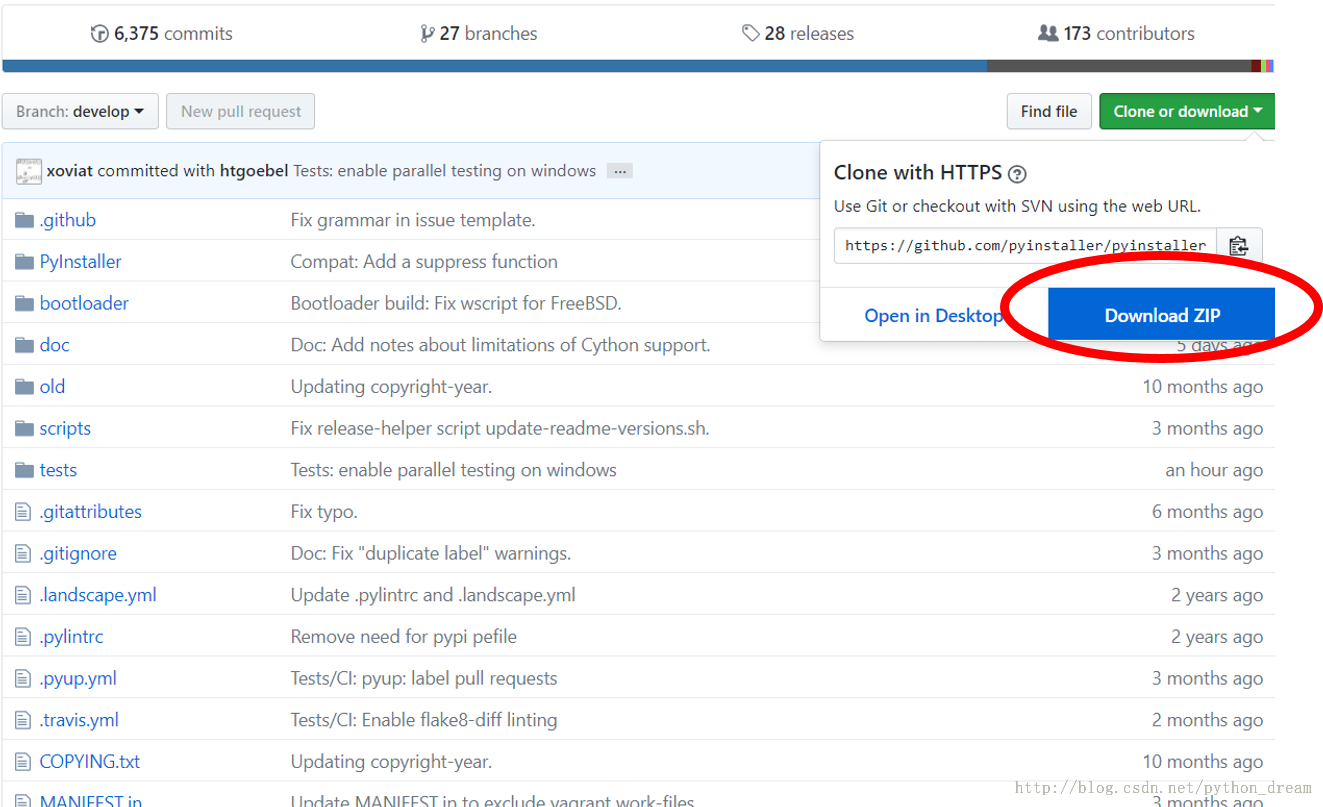Click the tests folder icon
This screenshot has height=807, width=1323.
(25, 470)
